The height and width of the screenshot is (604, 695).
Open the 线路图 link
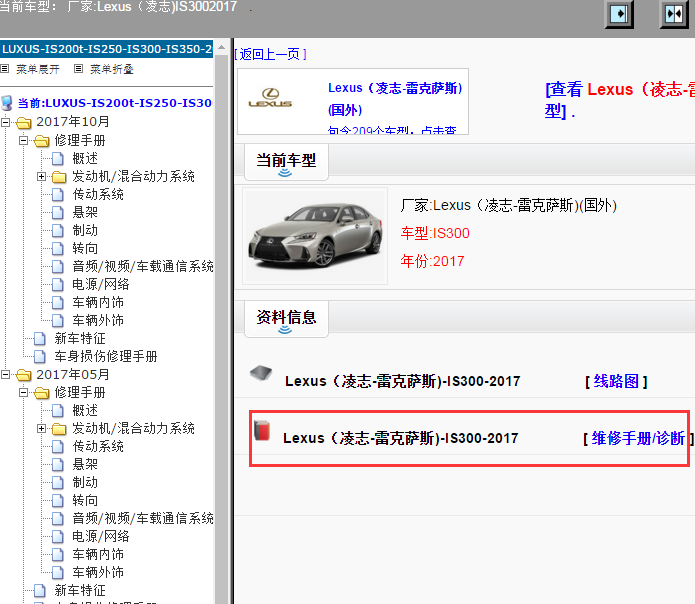(616, 382)
